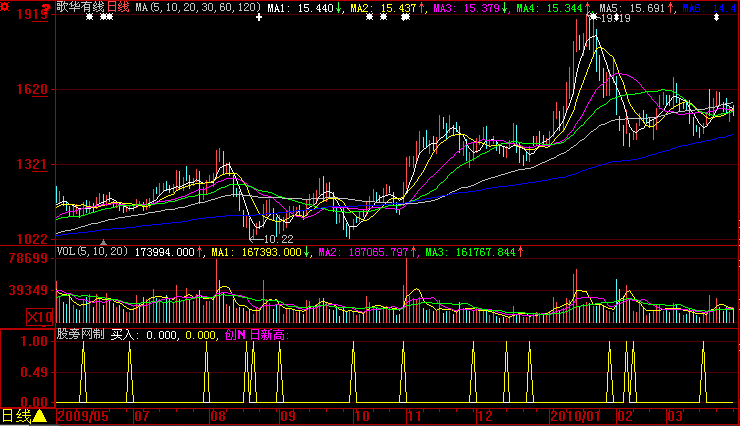Click the white diamond marker at top right
This screenshot has width=740, height=426.
pyautogui.click(x=715, y=17)
